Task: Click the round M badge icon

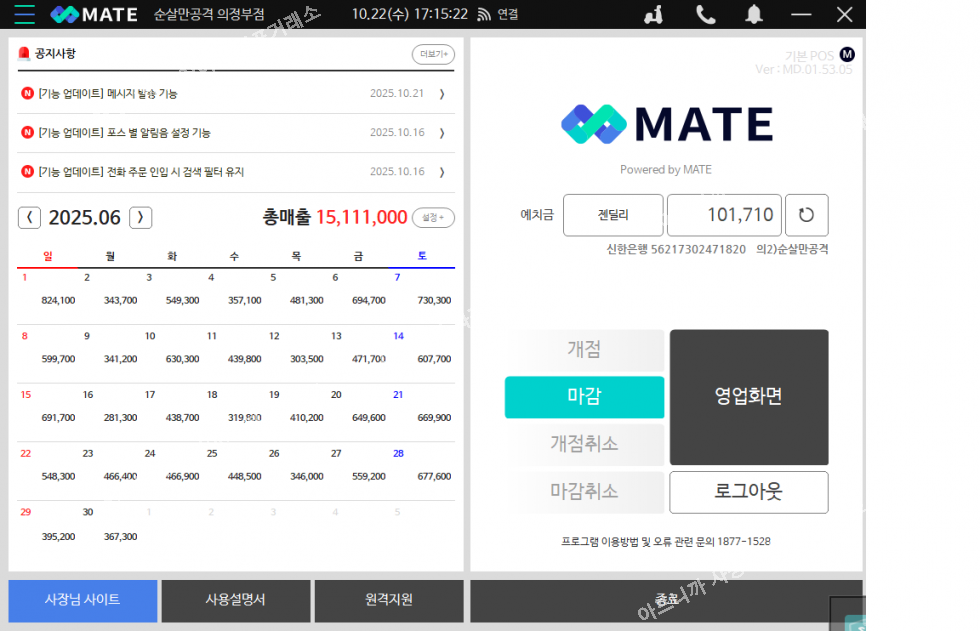Action: 847,54
